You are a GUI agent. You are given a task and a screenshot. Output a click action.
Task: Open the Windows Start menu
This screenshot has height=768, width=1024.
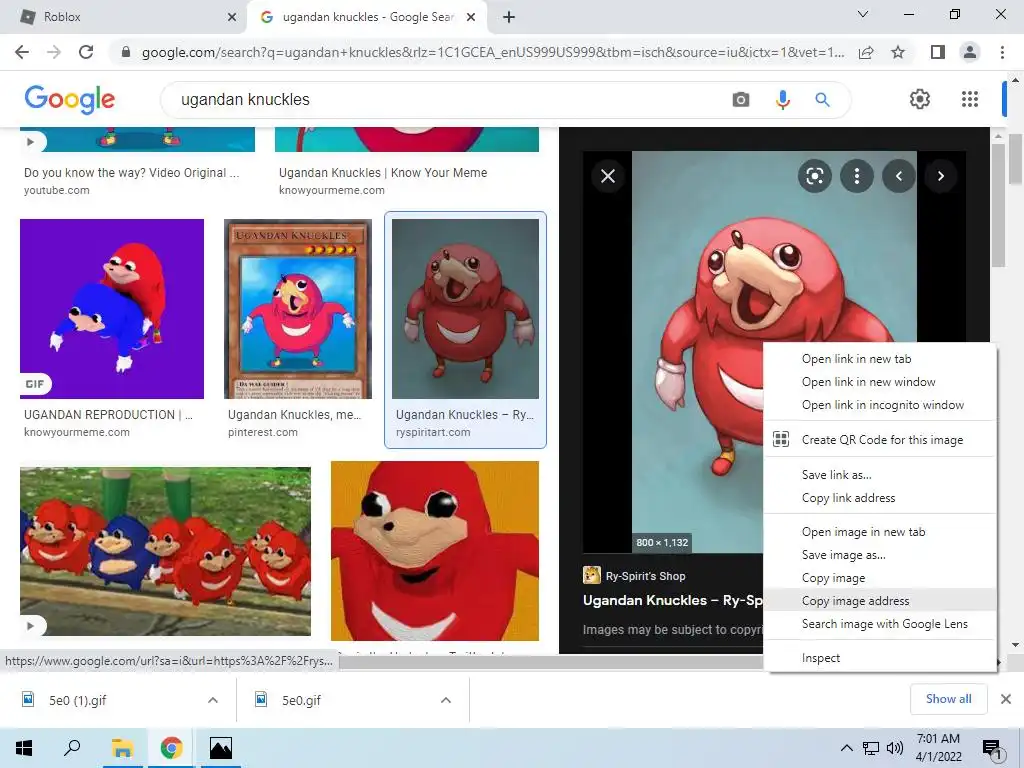click(24, 748)
